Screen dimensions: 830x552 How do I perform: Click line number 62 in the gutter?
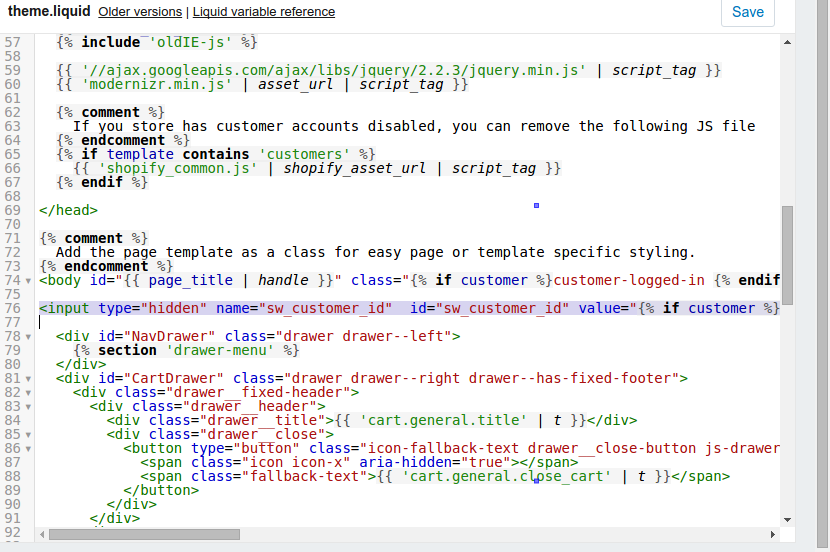[13, 113]
